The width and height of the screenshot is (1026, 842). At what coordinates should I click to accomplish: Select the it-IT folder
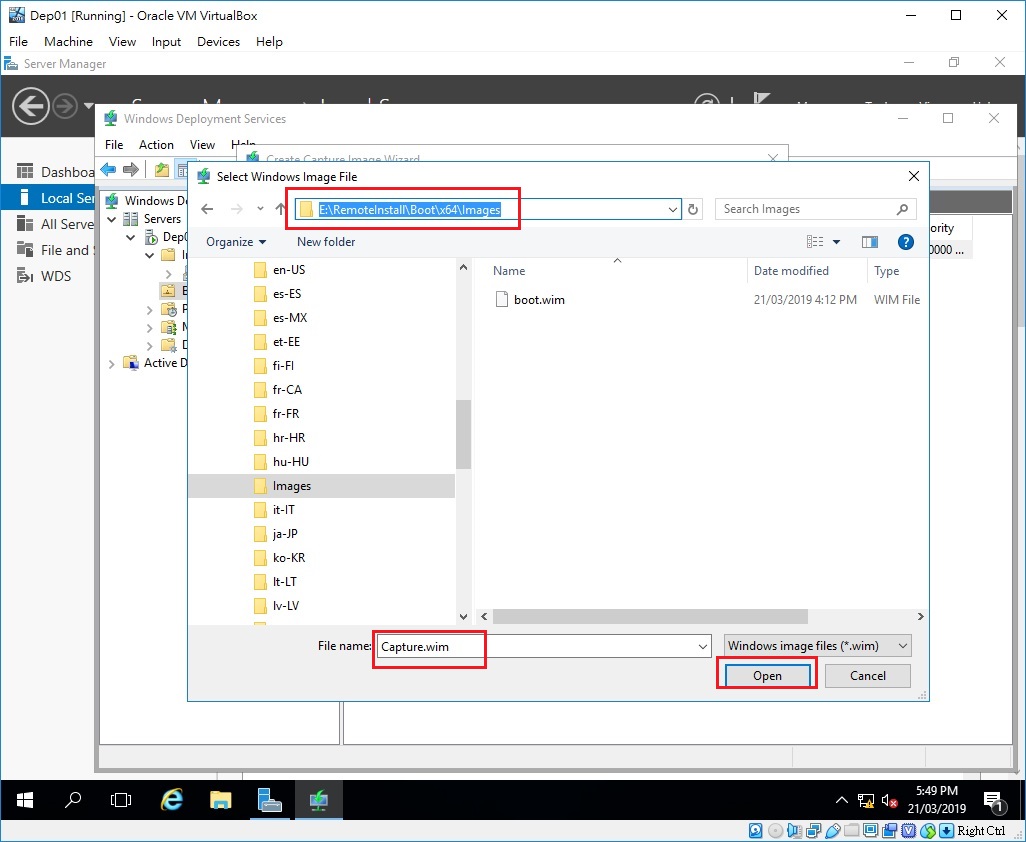click(x=283, y=510)
